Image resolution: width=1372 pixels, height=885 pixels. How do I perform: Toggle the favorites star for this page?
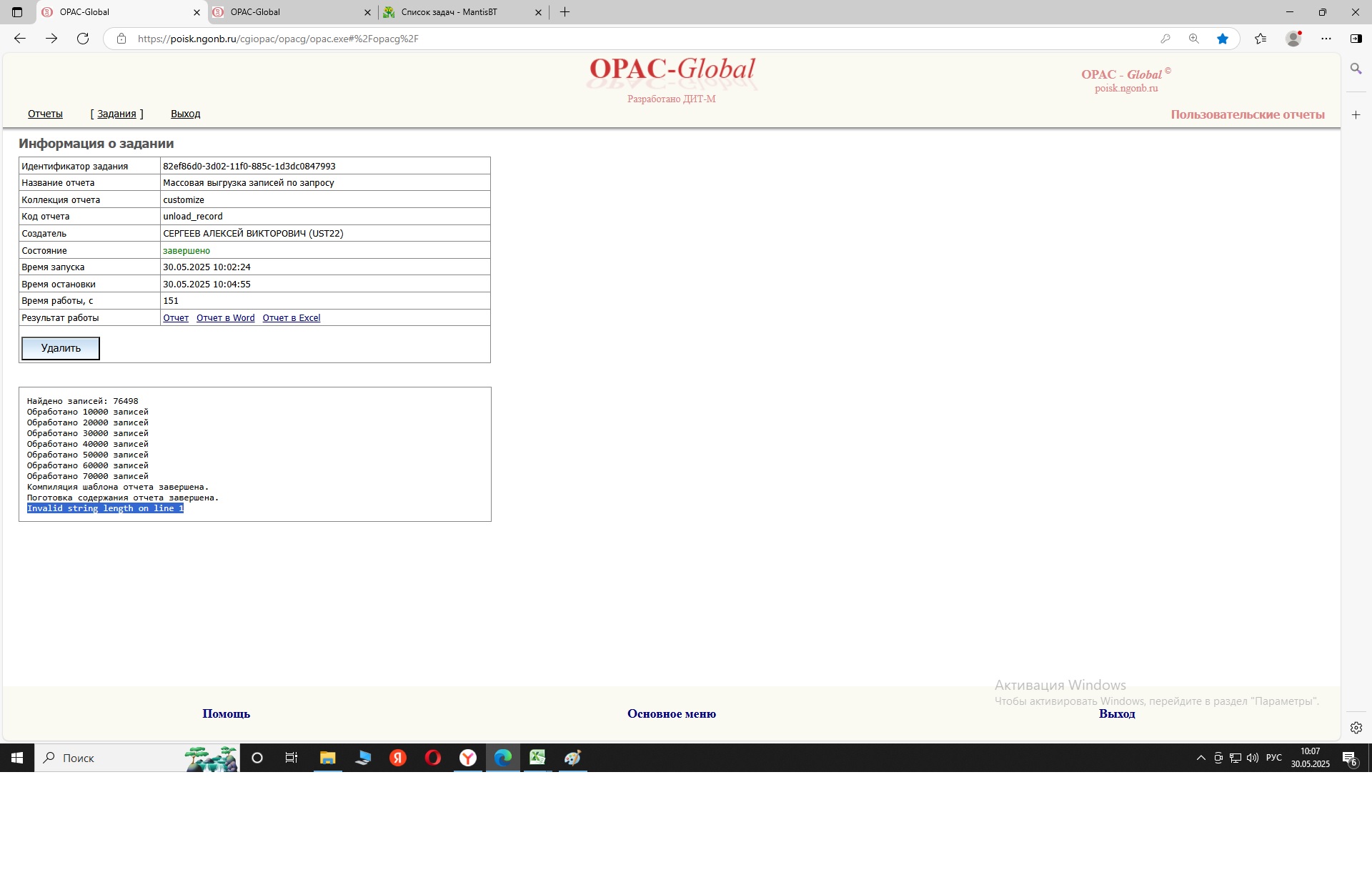click(x=1223, y=39)
